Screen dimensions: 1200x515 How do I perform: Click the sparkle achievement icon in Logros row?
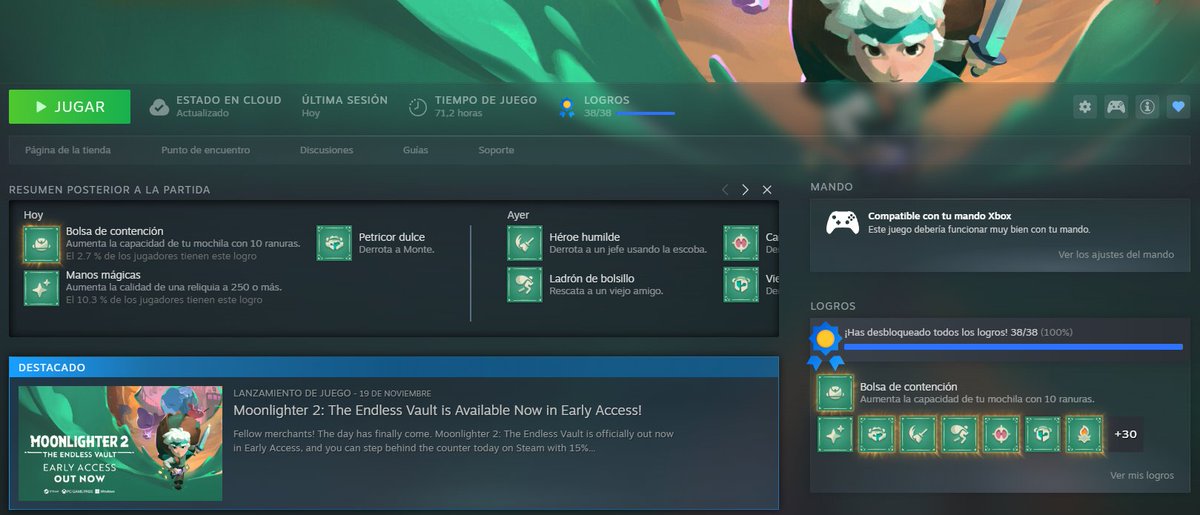tap(835, 435)
